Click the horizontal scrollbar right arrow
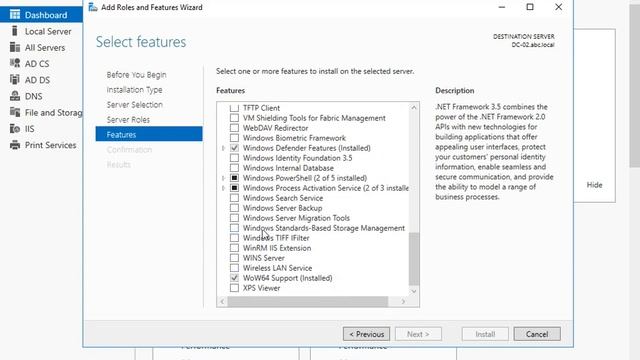The image size is (640, 360). click(403, 302)
